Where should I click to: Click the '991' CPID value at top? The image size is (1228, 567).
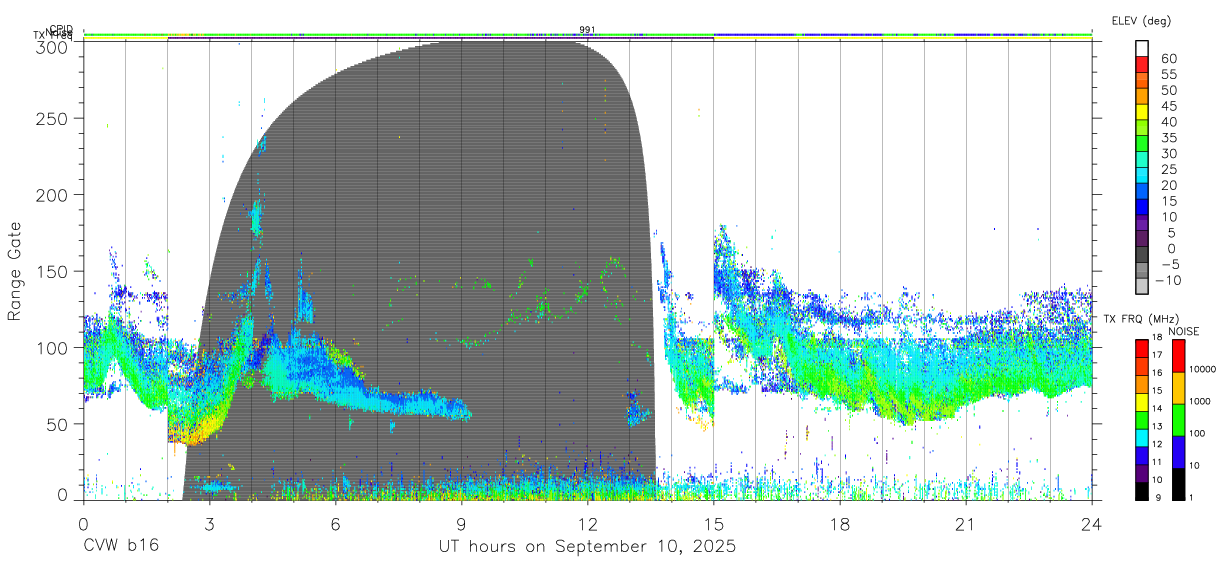587,30
